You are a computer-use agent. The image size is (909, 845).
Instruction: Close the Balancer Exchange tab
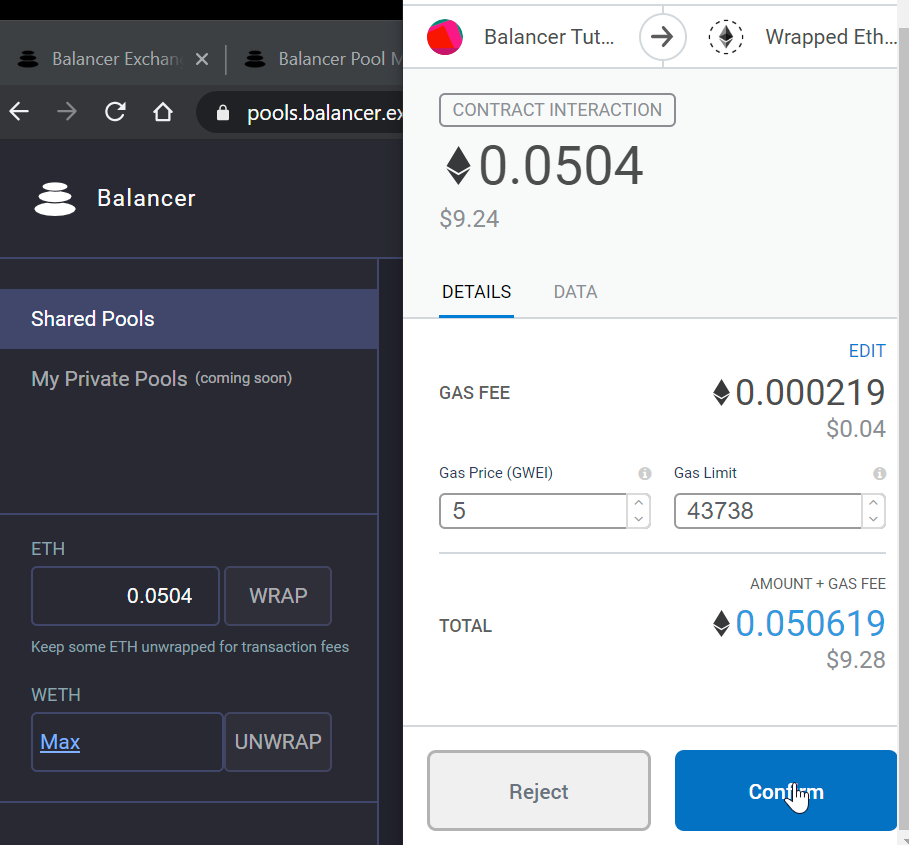pyautogui.click(x=202, y=59)
